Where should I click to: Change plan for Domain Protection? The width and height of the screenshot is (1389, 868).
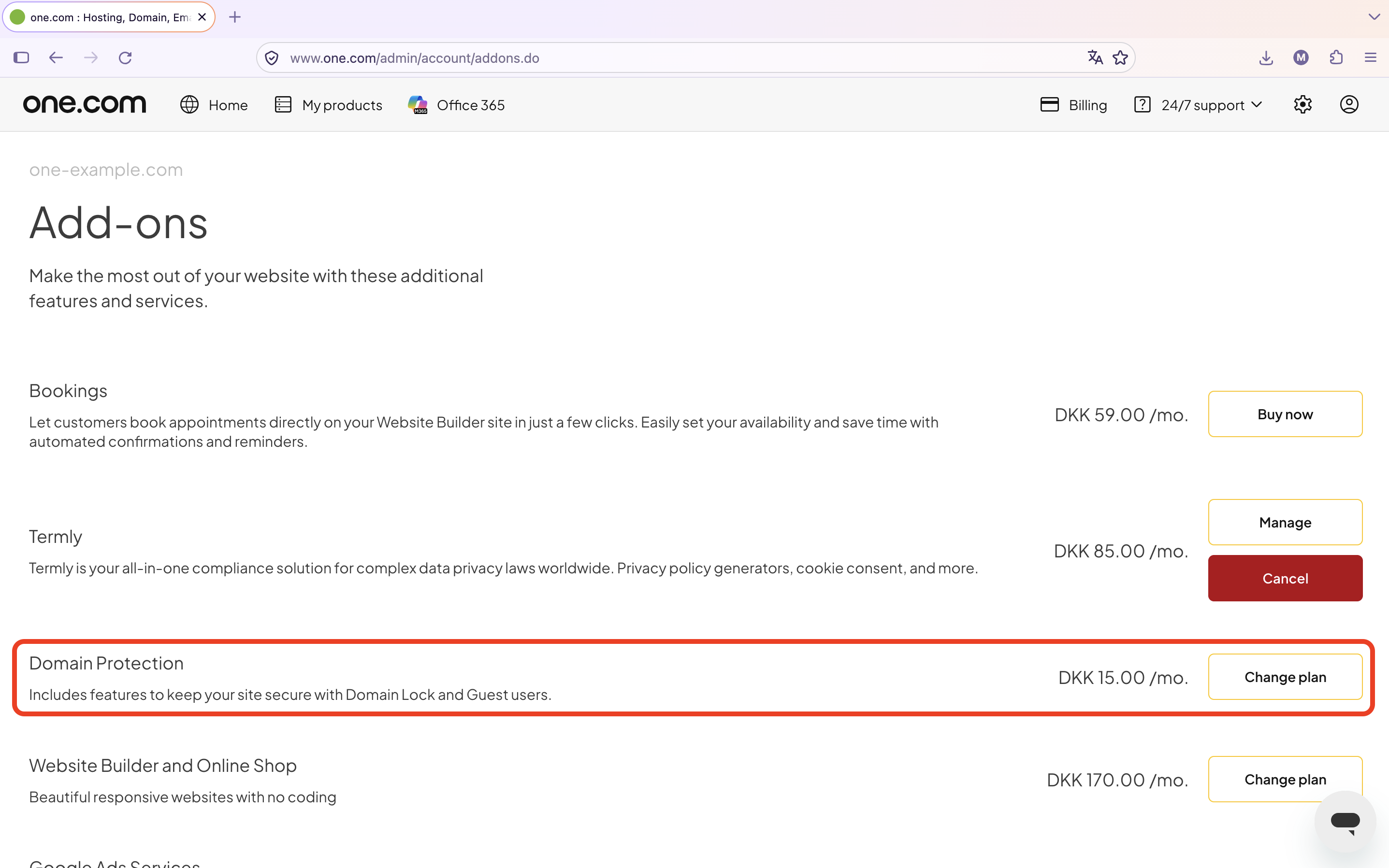pyautogui.click(x=1285, y=677)
